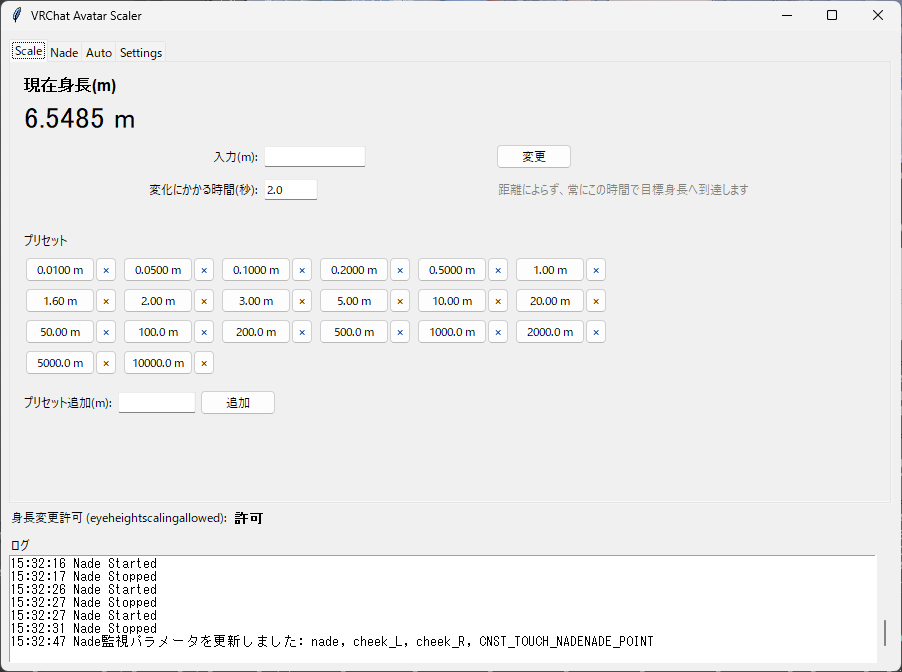
Task: Switch to the Nade tab
Action: 64,52
